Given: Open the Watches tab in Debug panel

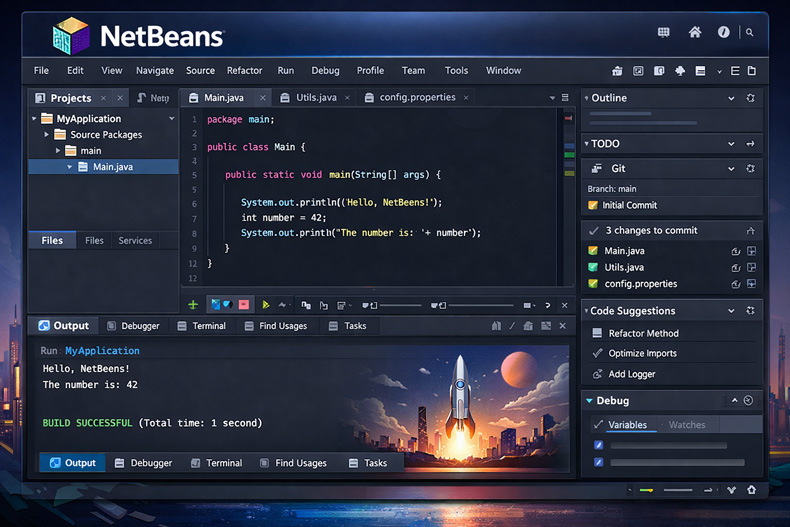Looking at the screenshot, I should [x=687, y=425].
